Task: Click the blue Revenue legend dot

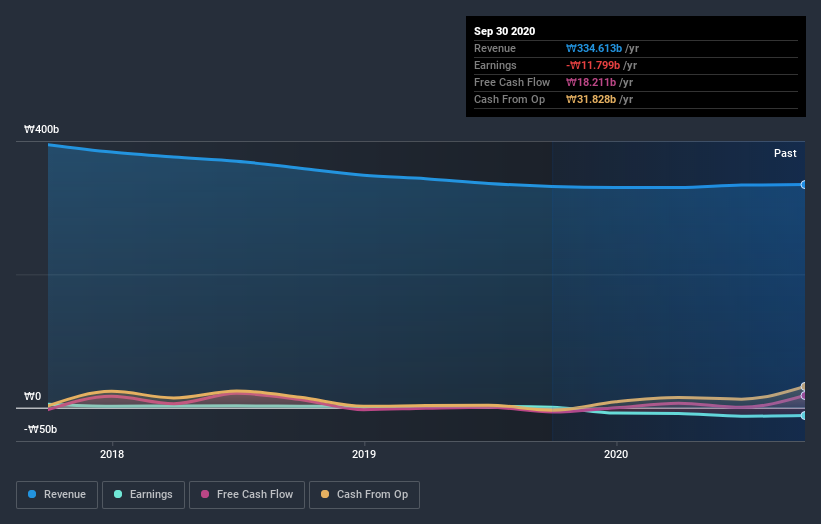Action: [x=32, y=494]
